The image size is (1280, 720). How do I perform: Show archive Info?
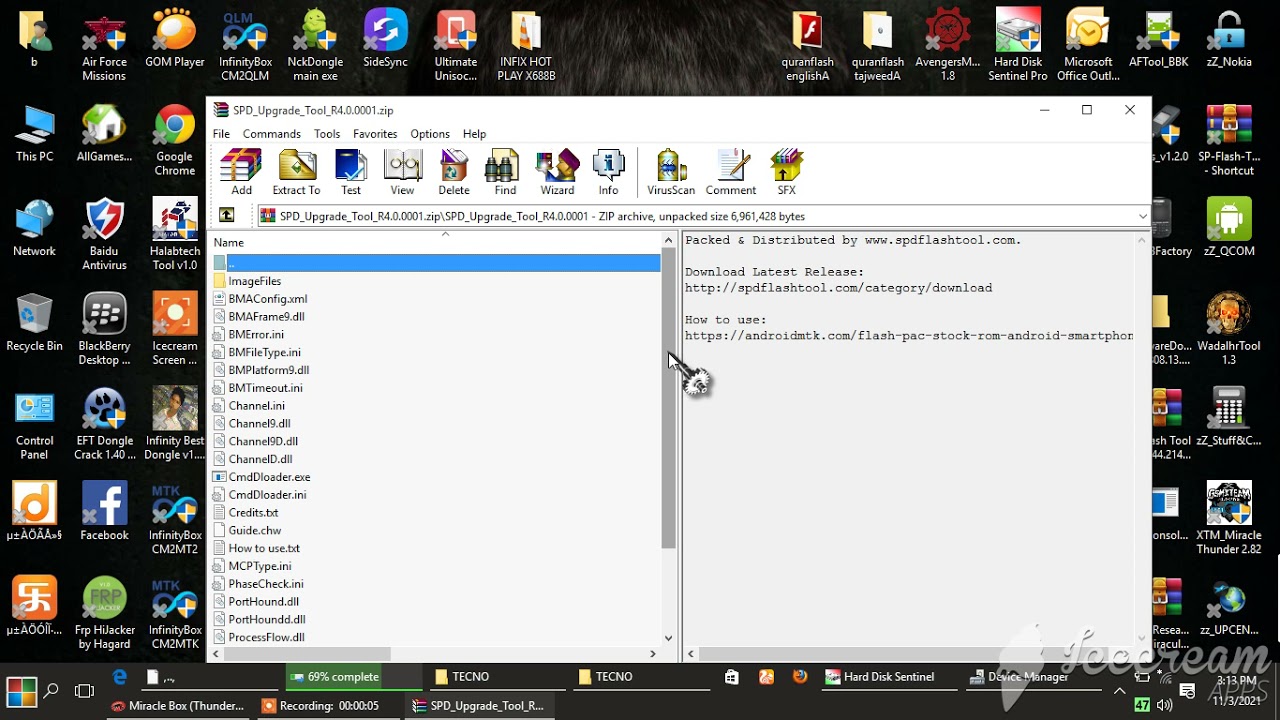[608, 172]
